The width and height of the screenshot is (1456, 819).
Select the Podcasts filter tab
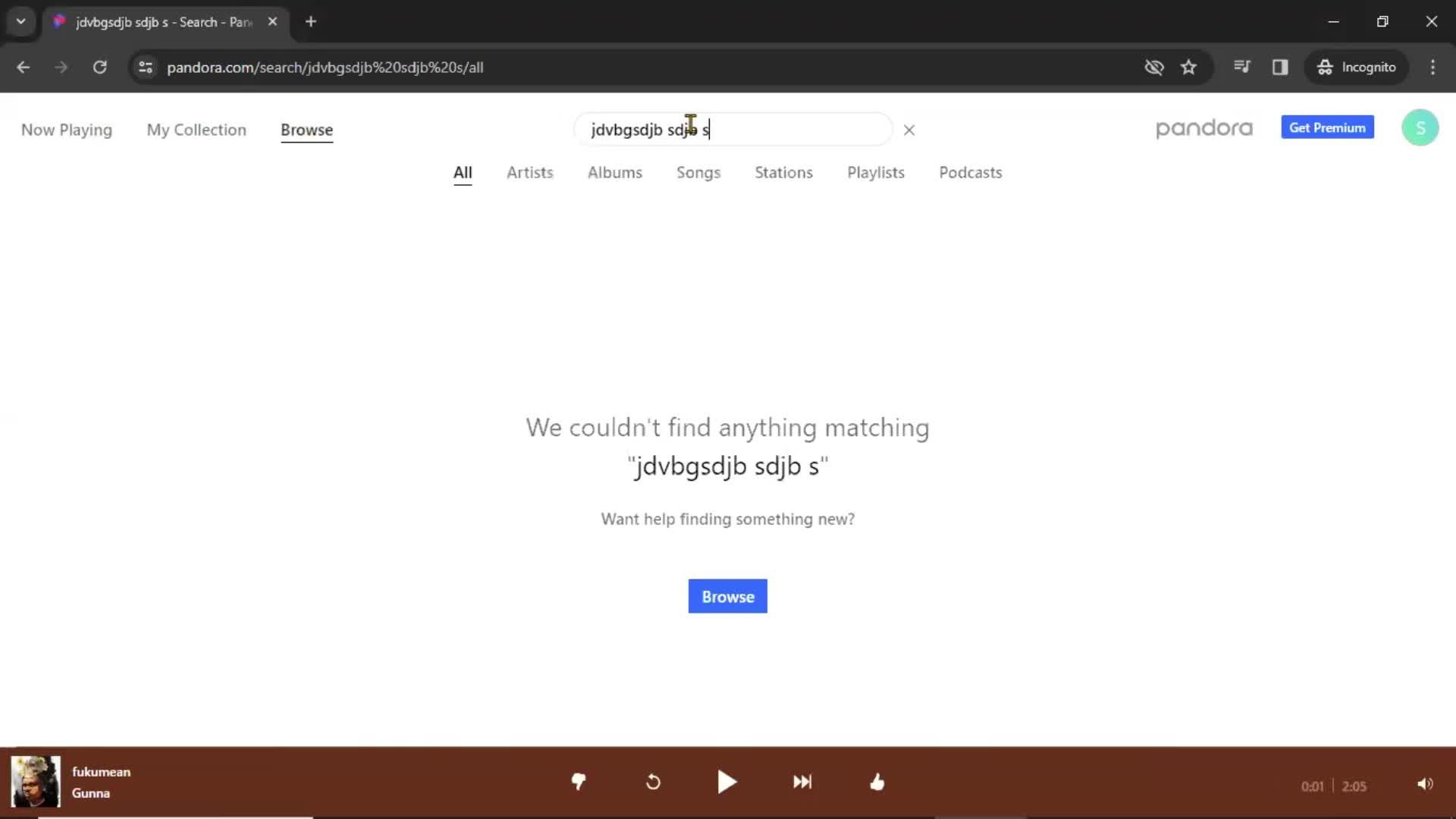(970, 172)
